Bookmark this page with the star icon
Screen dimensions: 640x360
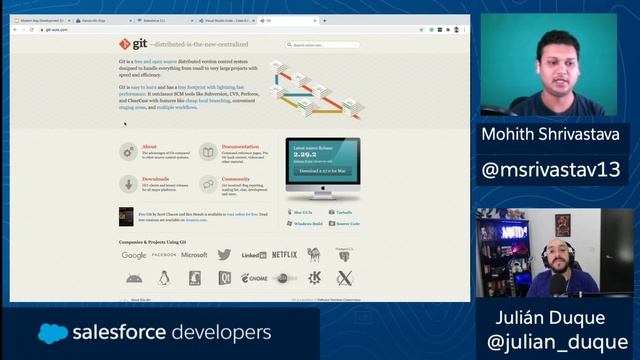point(421,30)
